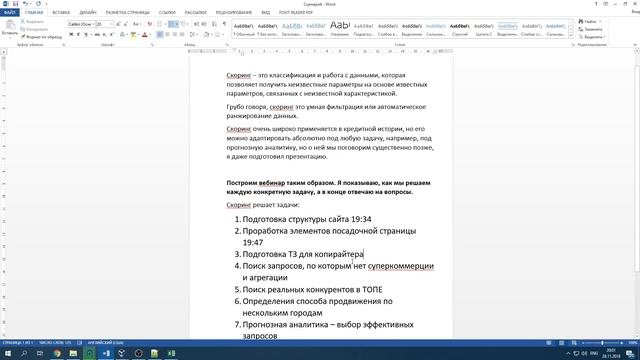Click the Redo icon in title bar
640x360 pixels.
(38, 4)
